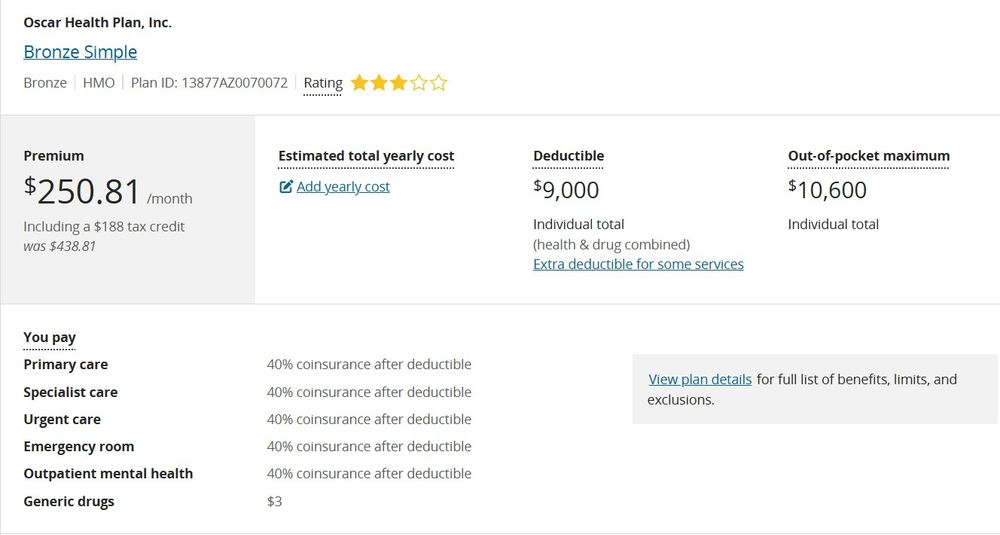
Task: Click the View plan details link
Action: click(699, 379)
